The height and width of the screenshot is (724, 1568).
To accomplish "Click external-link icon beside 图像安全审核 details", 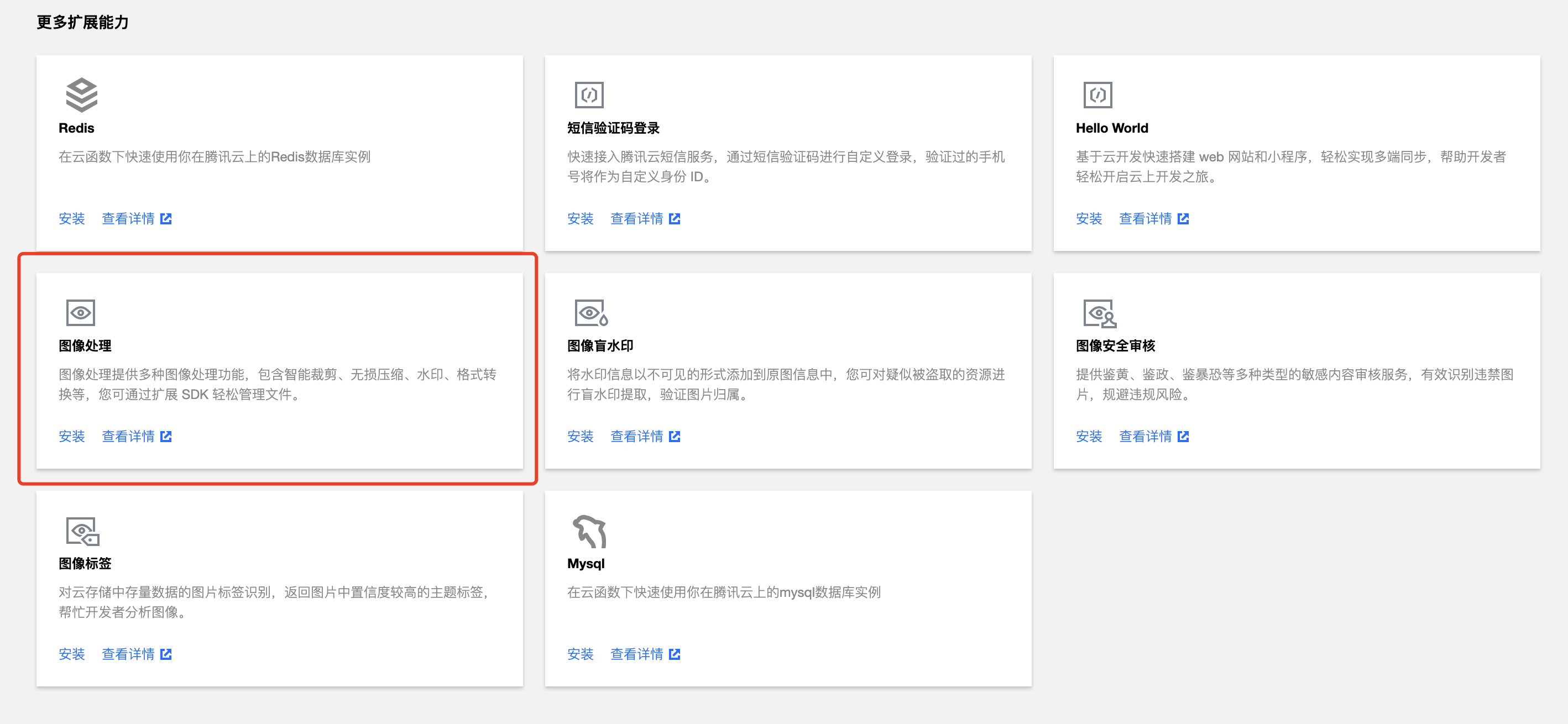I will [x=1183, y=436].
